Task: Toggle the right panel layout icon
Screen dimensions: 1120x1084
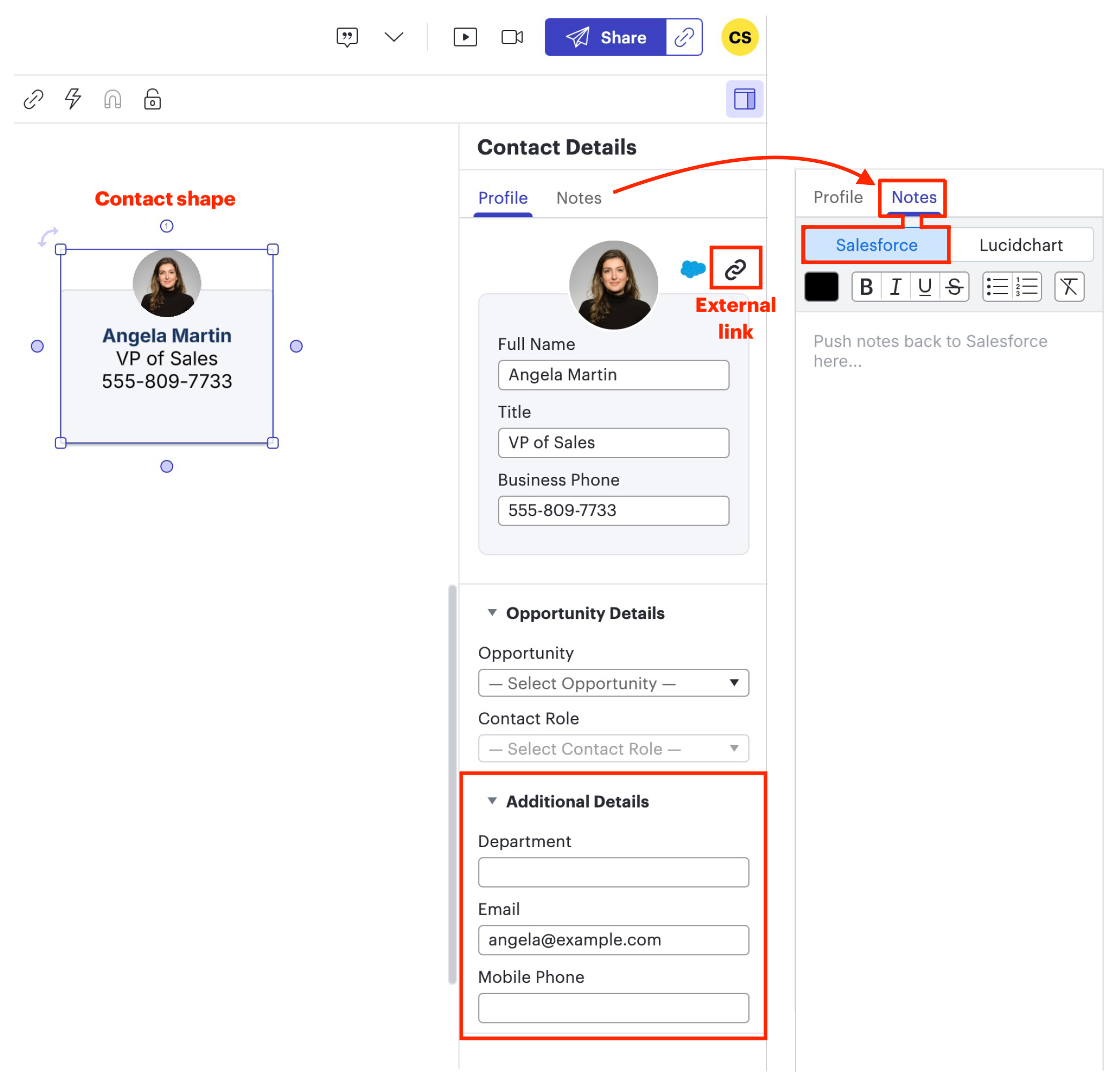Action: coord(745,99)
